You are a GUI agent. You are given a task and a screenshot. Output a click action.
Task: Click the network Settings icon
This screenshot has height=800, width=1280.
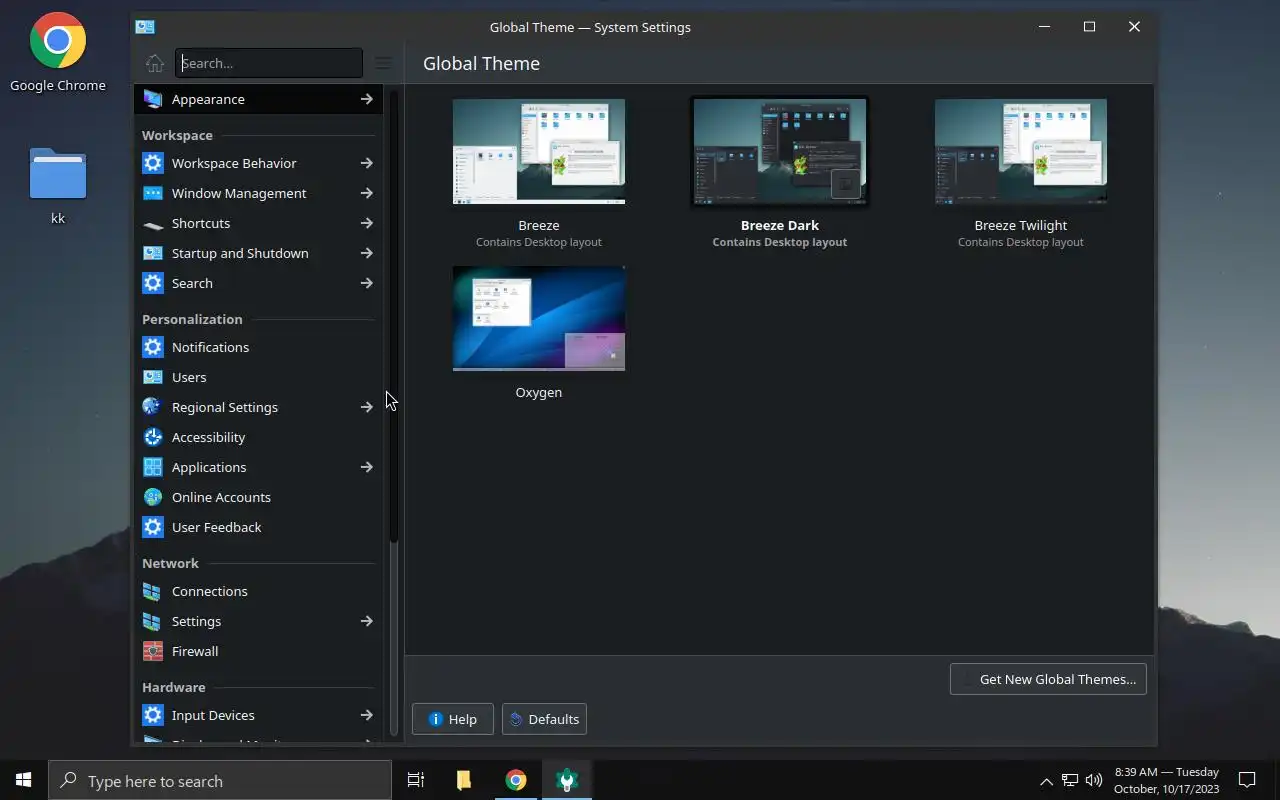(152, 621)
